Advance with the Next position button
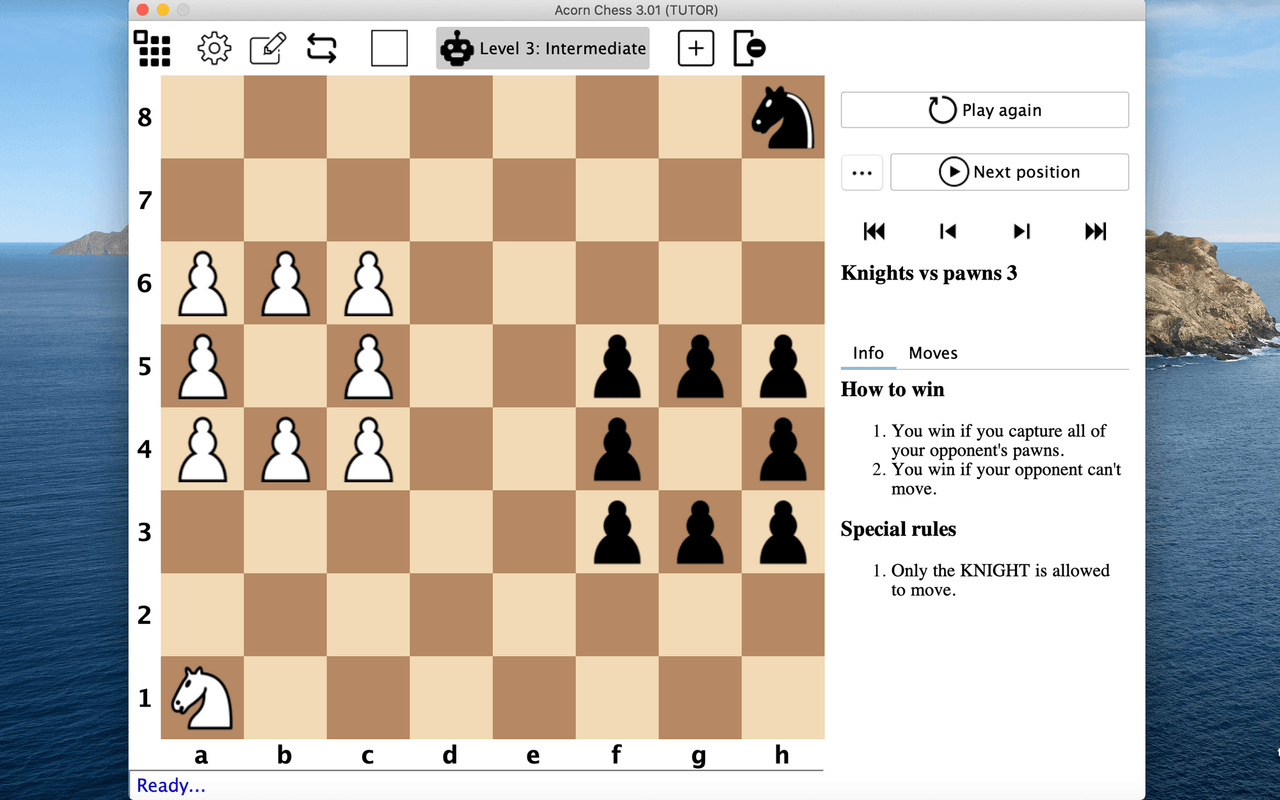 point(1009,172)
